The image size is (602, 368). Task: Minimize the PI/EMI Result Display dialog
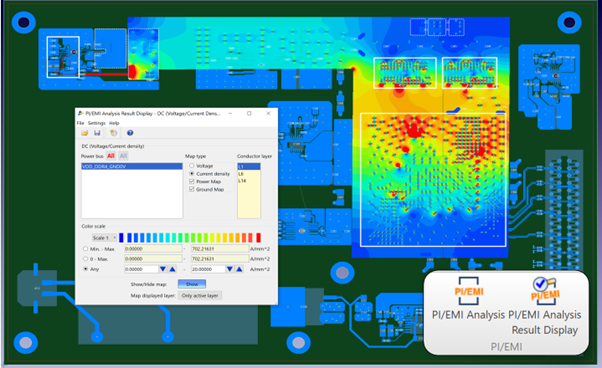pos(230,113)
